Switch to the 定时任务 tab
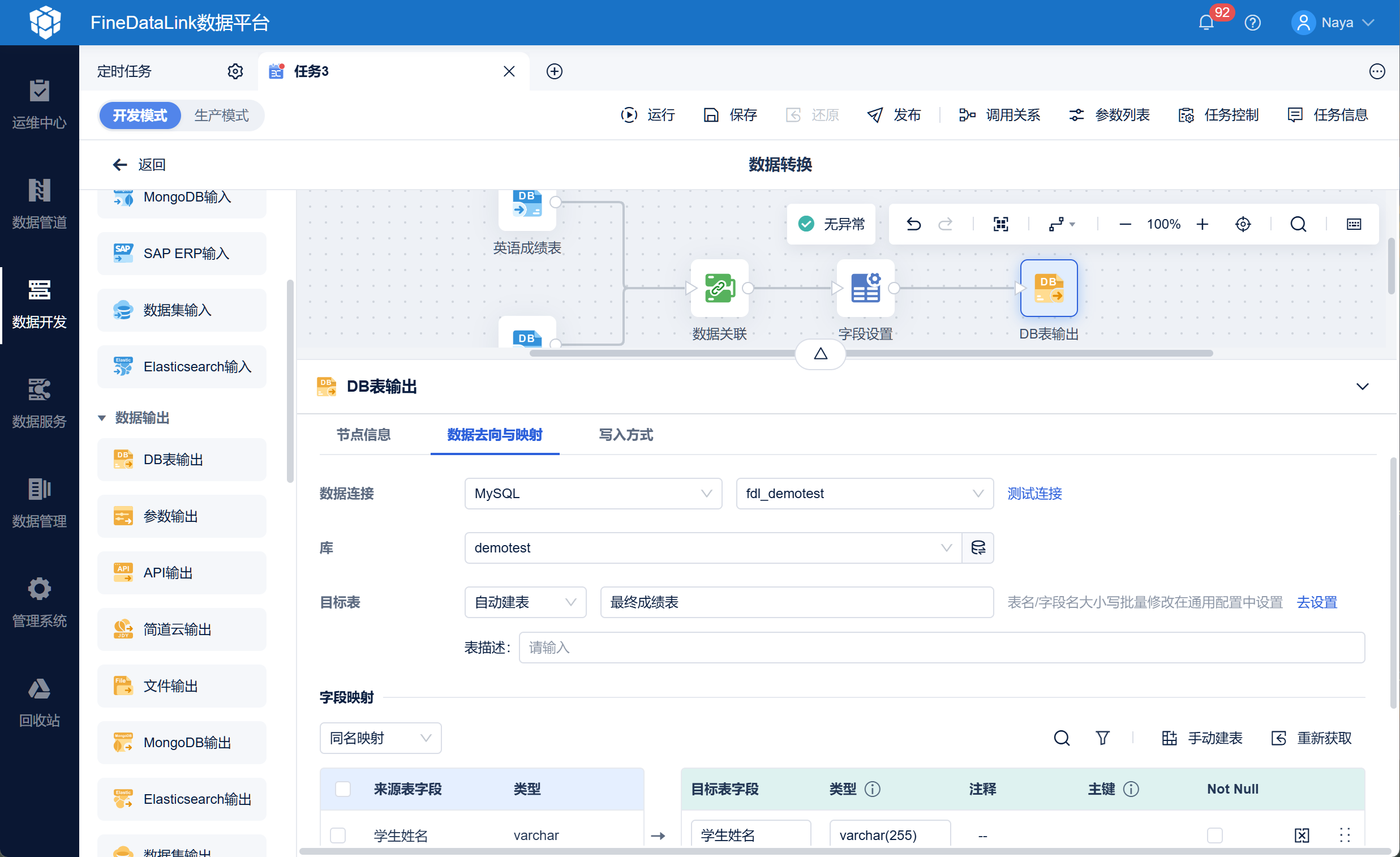1400x857 pixels. click(x=124, y=71)
